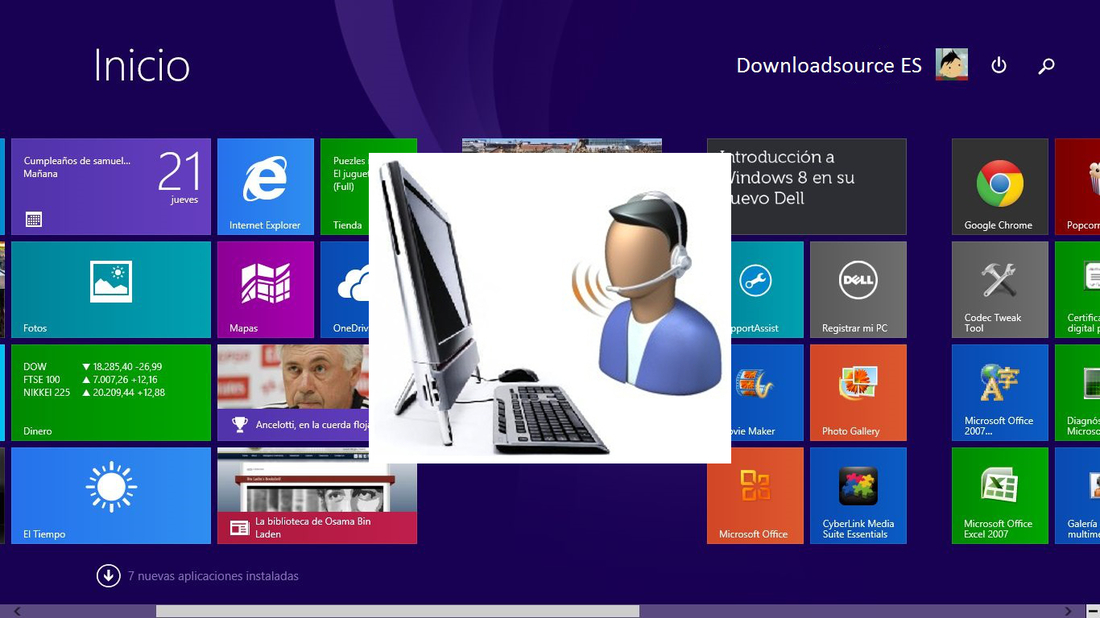Click the search magnifier icon
Screen dimensions: 1100x618
(x=1046, y=66)
